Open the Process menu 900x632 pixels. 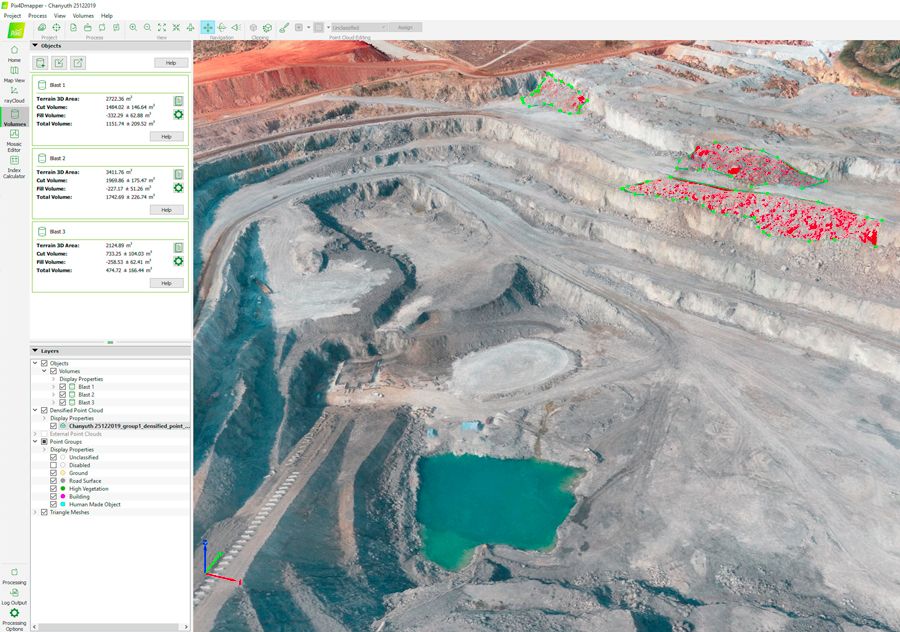pos(37,15)
